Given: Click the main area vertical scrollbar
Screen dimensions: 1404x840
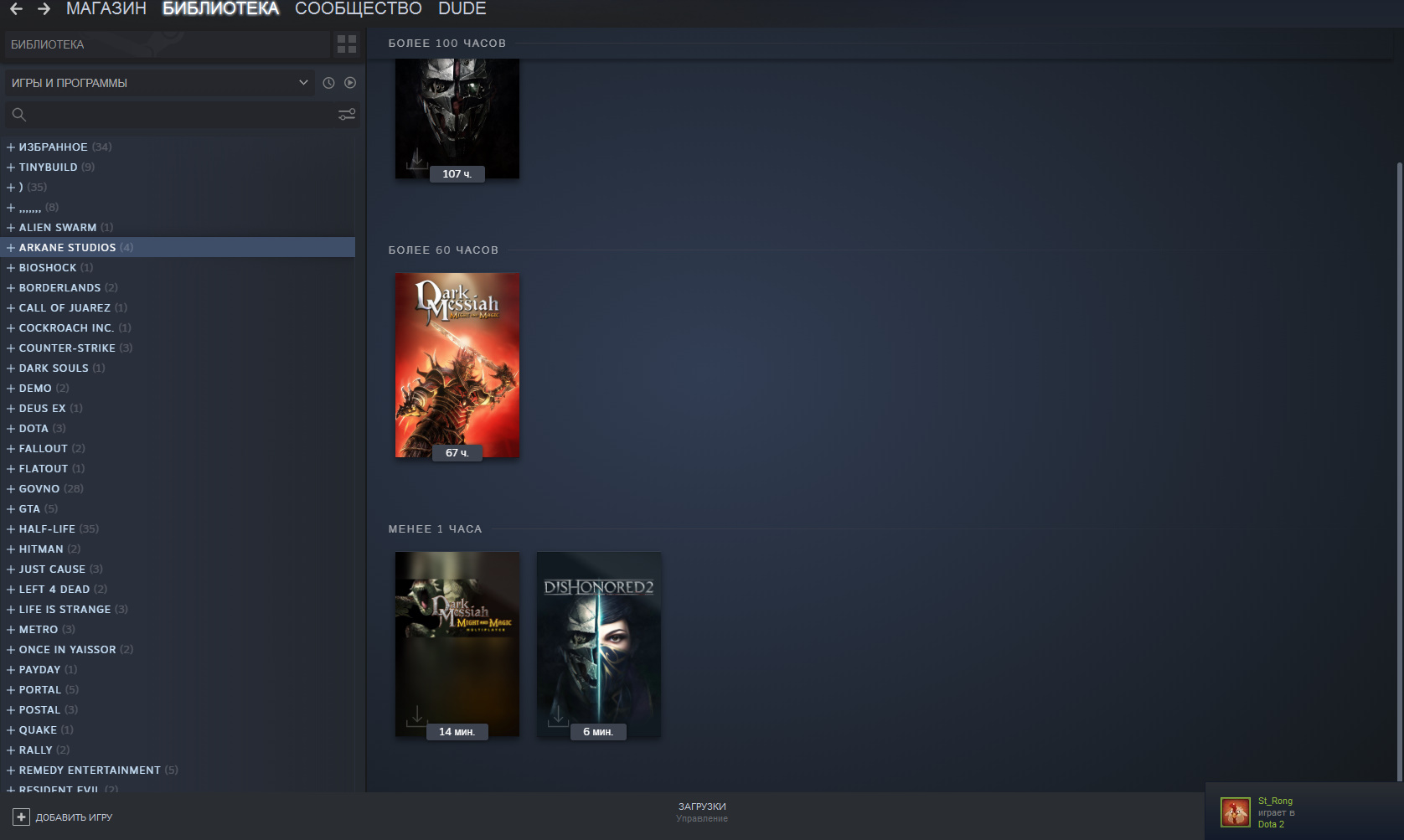Looking at the screenshot, I should tap(1399, 473).
